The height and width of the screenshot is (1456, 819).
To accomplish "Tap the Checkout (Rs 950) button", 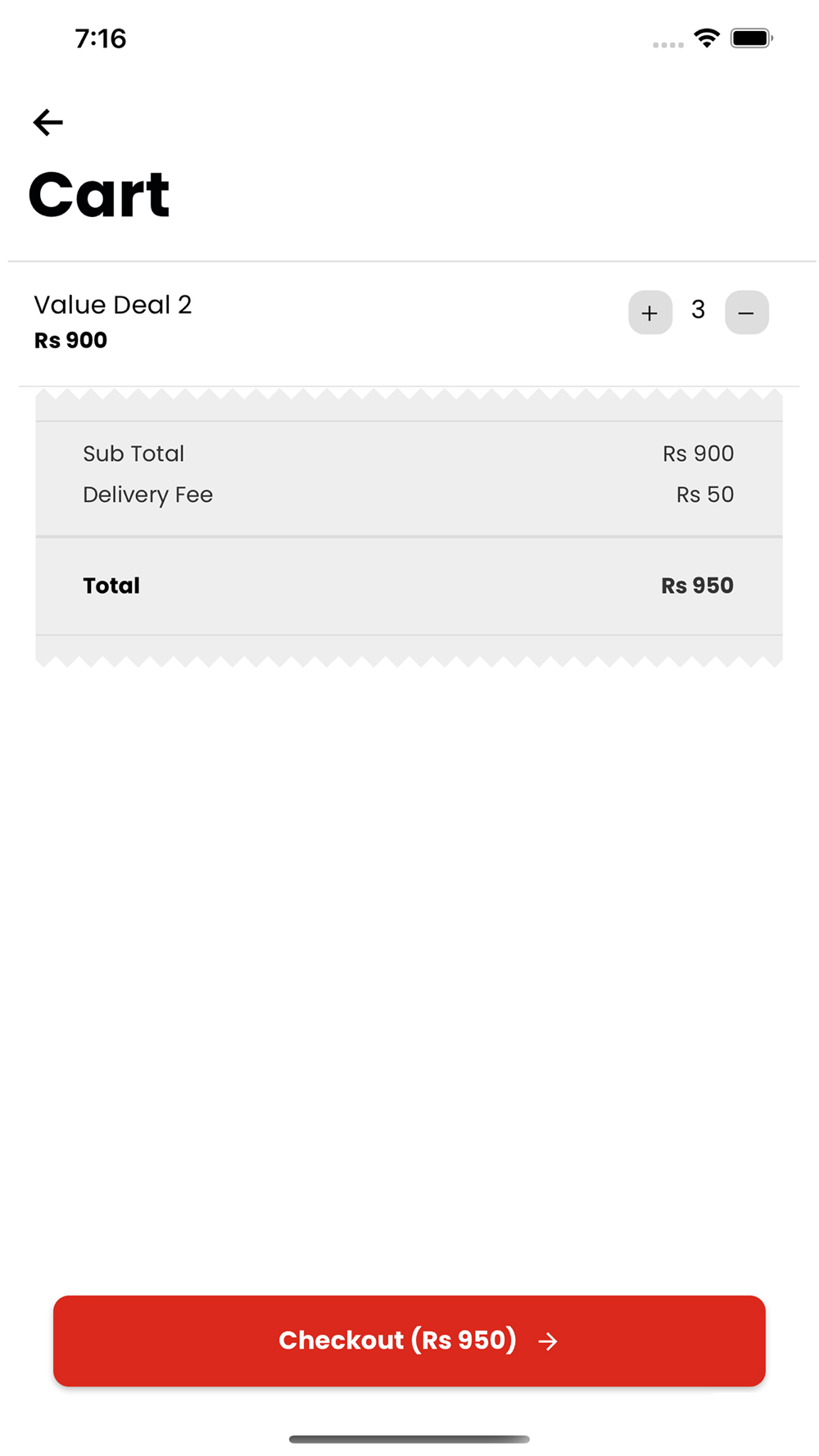I will [x=409, y=1341].
